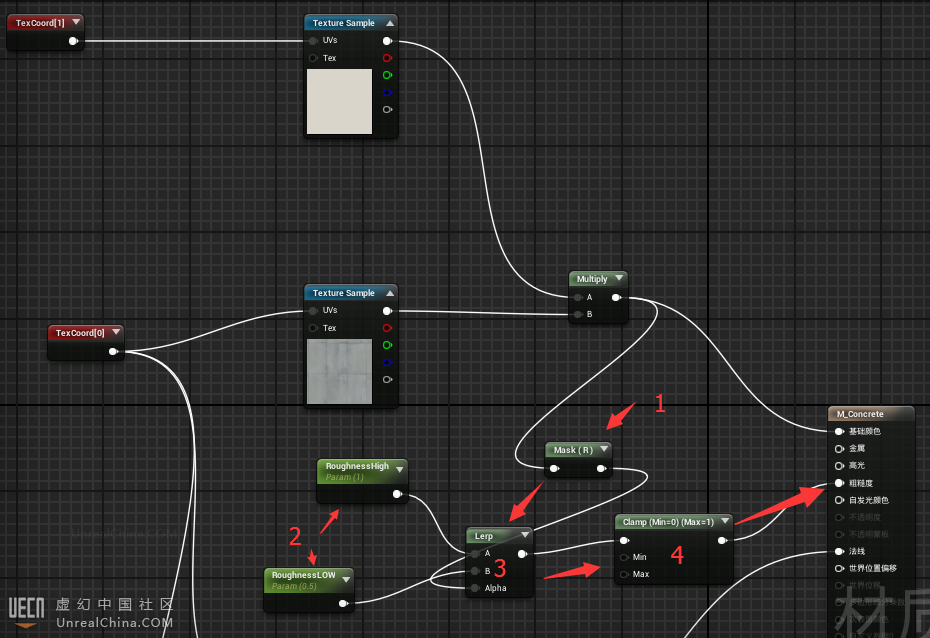Select the Clamp (Min=0) (Max=1) node title
This screenshot has height=638, width=930.
[668, 522]
